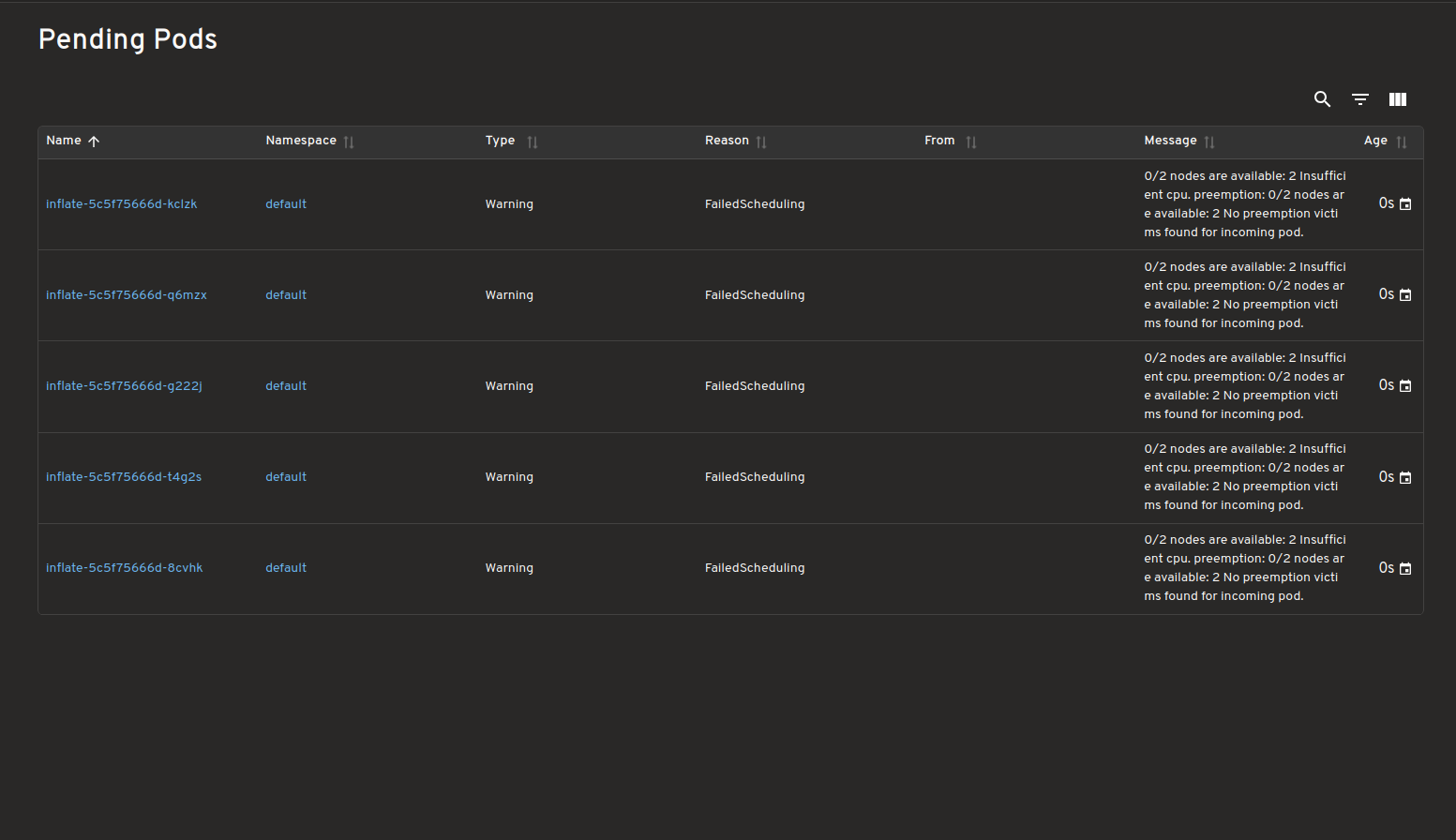1456x840 pixels.
Task: Click the calendar icon in the t4g2s row
Action: [x=1407, y=476]
